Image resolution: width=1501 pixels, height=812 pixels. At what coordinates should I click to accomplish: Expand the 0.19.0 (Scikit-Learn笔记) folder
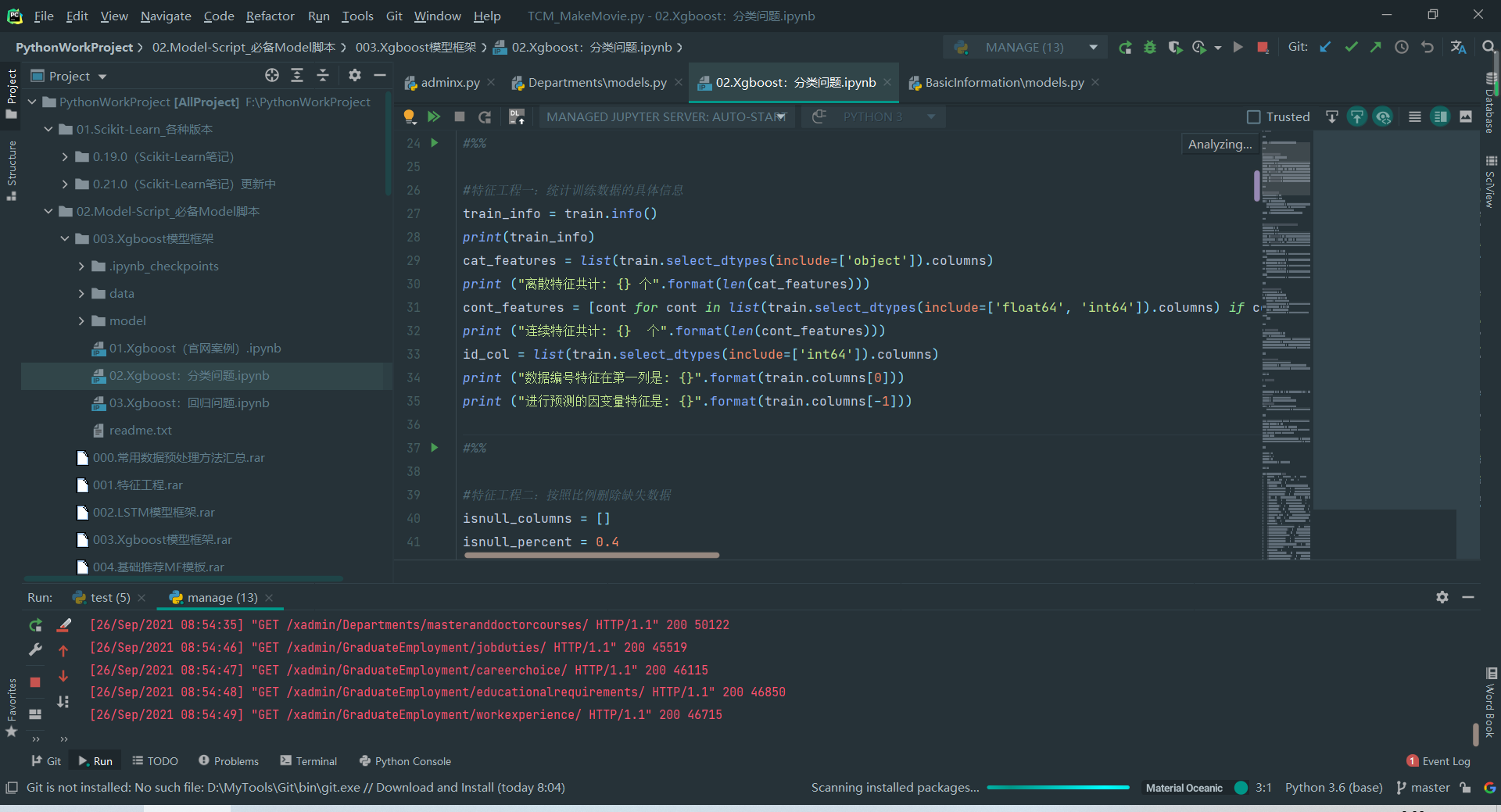65,157
